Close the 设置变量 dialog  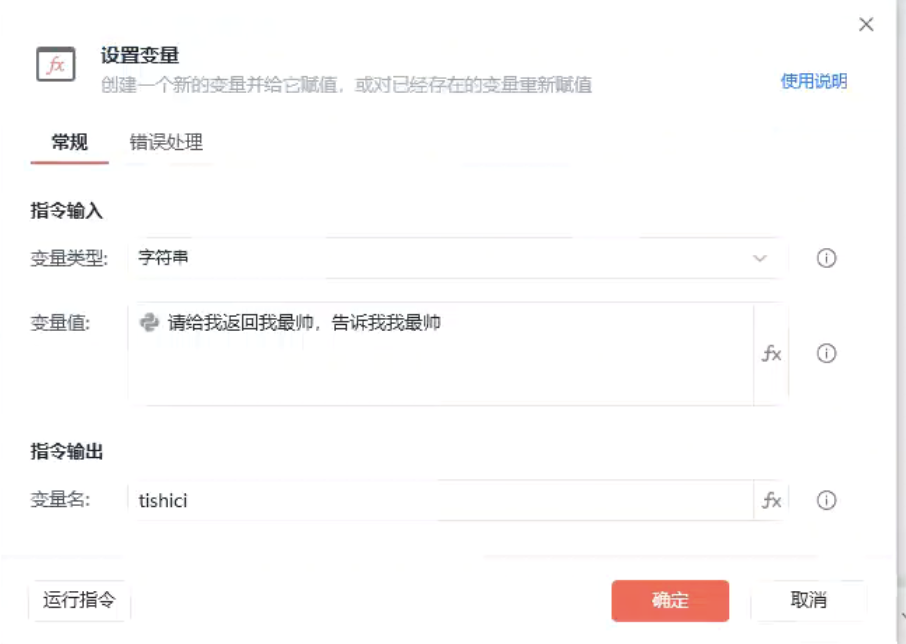coord(866,25)
